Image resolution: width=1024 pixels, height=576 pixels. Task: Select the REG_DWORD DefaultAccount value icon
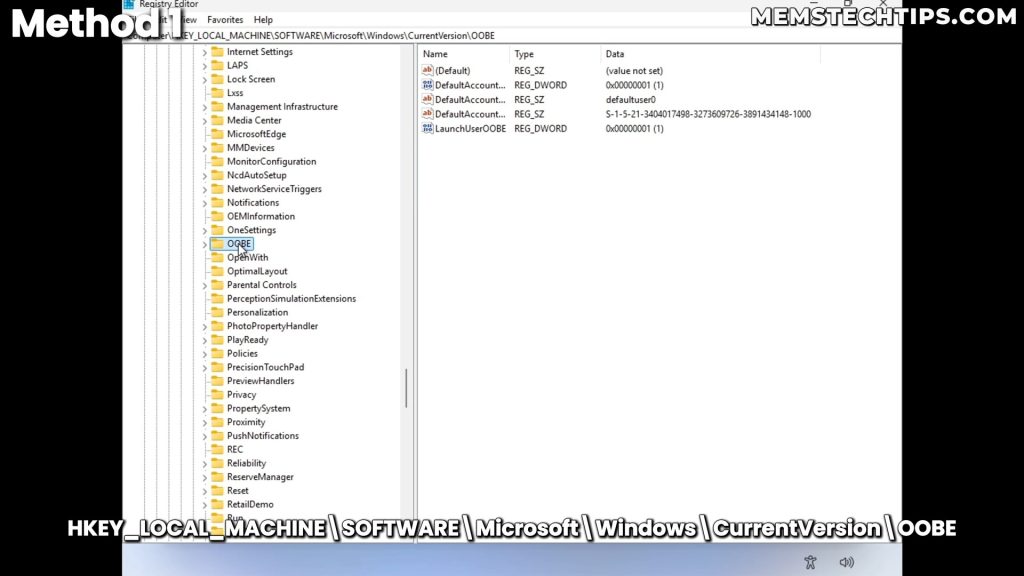[427, 86]
